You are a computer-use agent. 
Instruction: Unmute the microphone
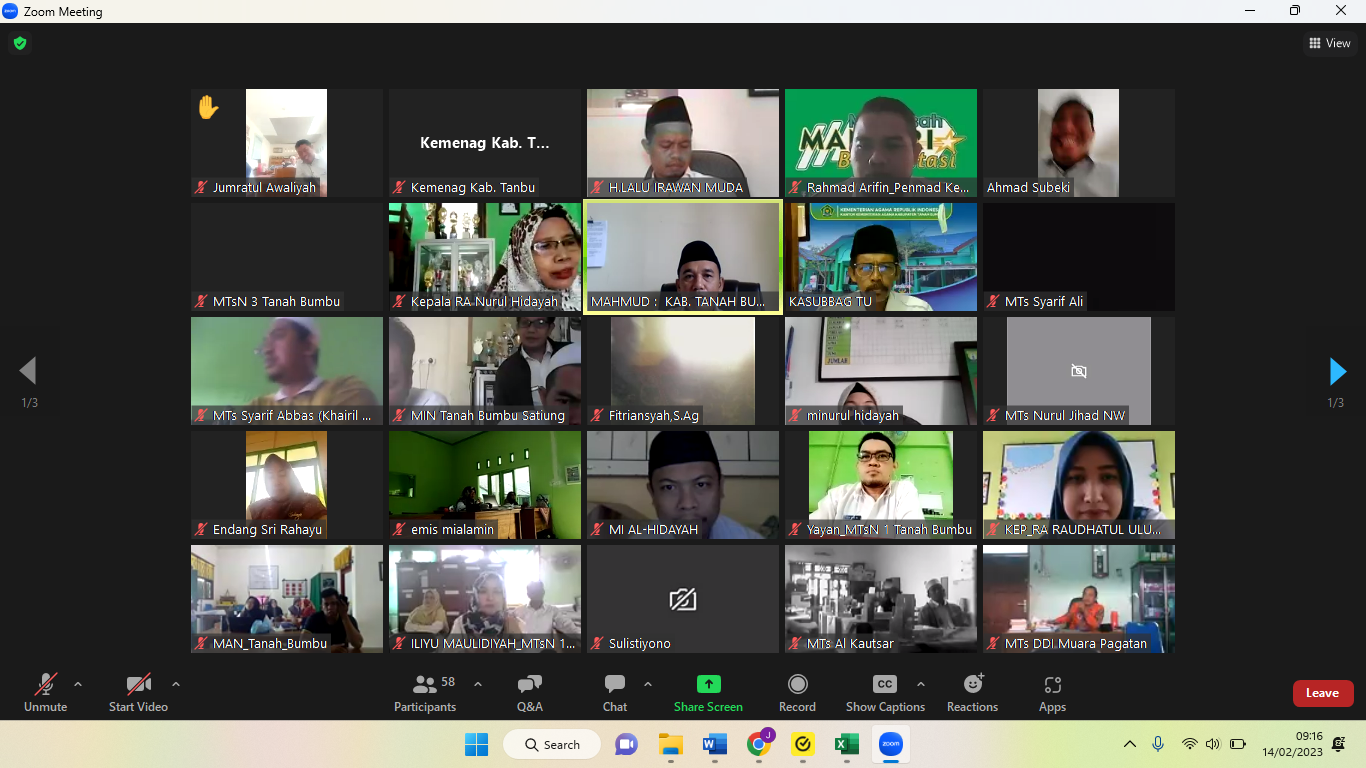coord(46,693)
